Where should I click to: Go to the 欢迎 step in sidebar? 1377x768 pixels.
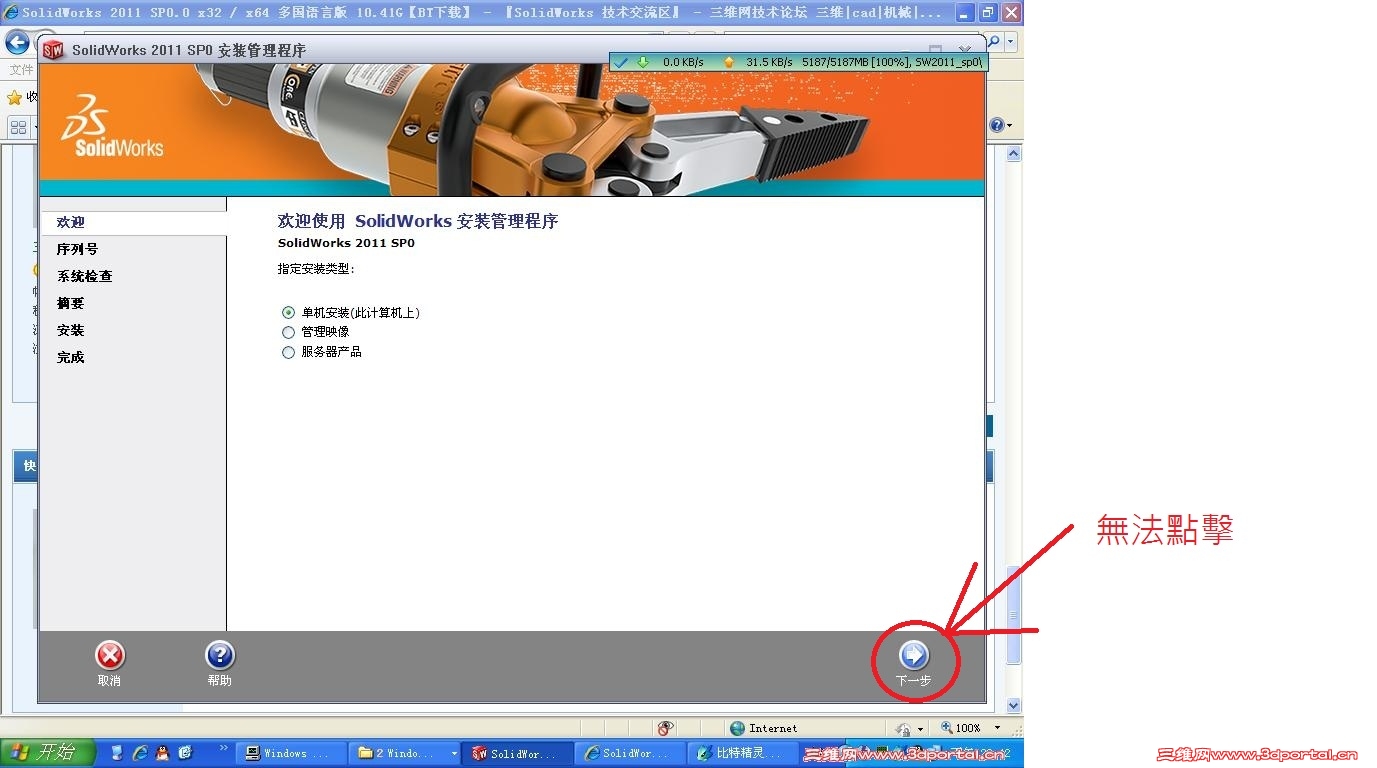[x=71, y=222]
